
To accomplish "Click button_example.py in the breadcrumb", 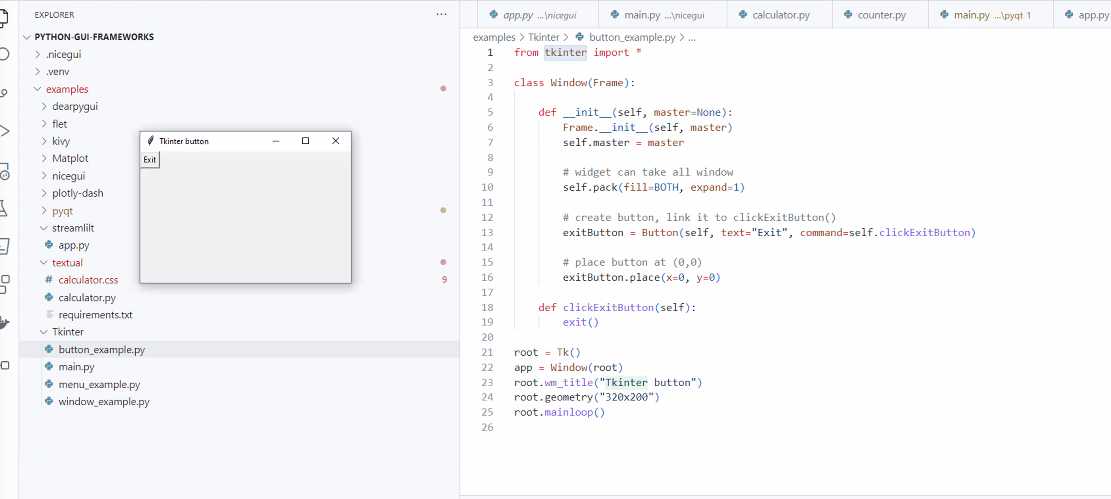I will point(632,38).
